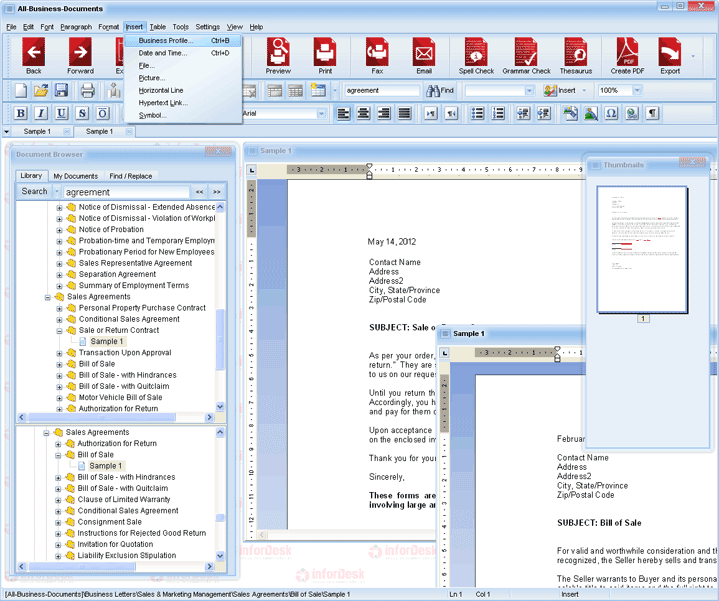
Task: Click the small printer icon
Action: (88, 90)
